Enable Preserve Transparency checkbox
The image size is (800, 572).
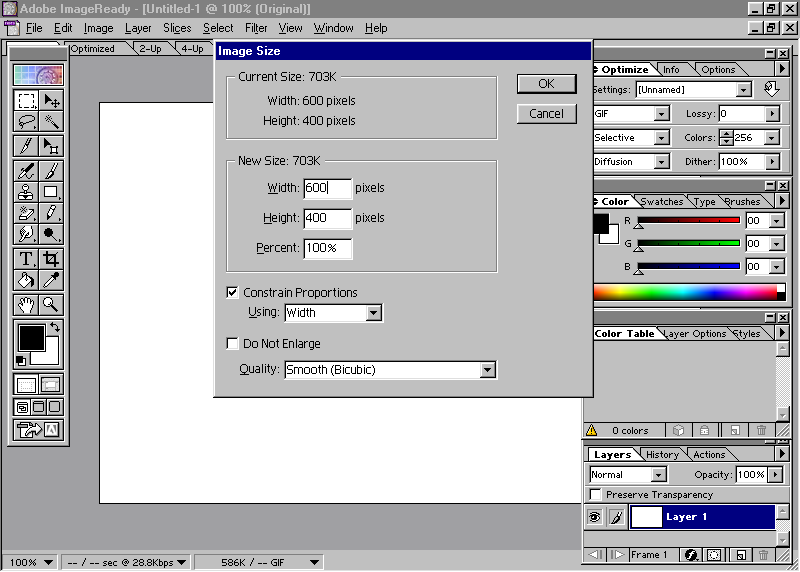[x=595, y=494]
